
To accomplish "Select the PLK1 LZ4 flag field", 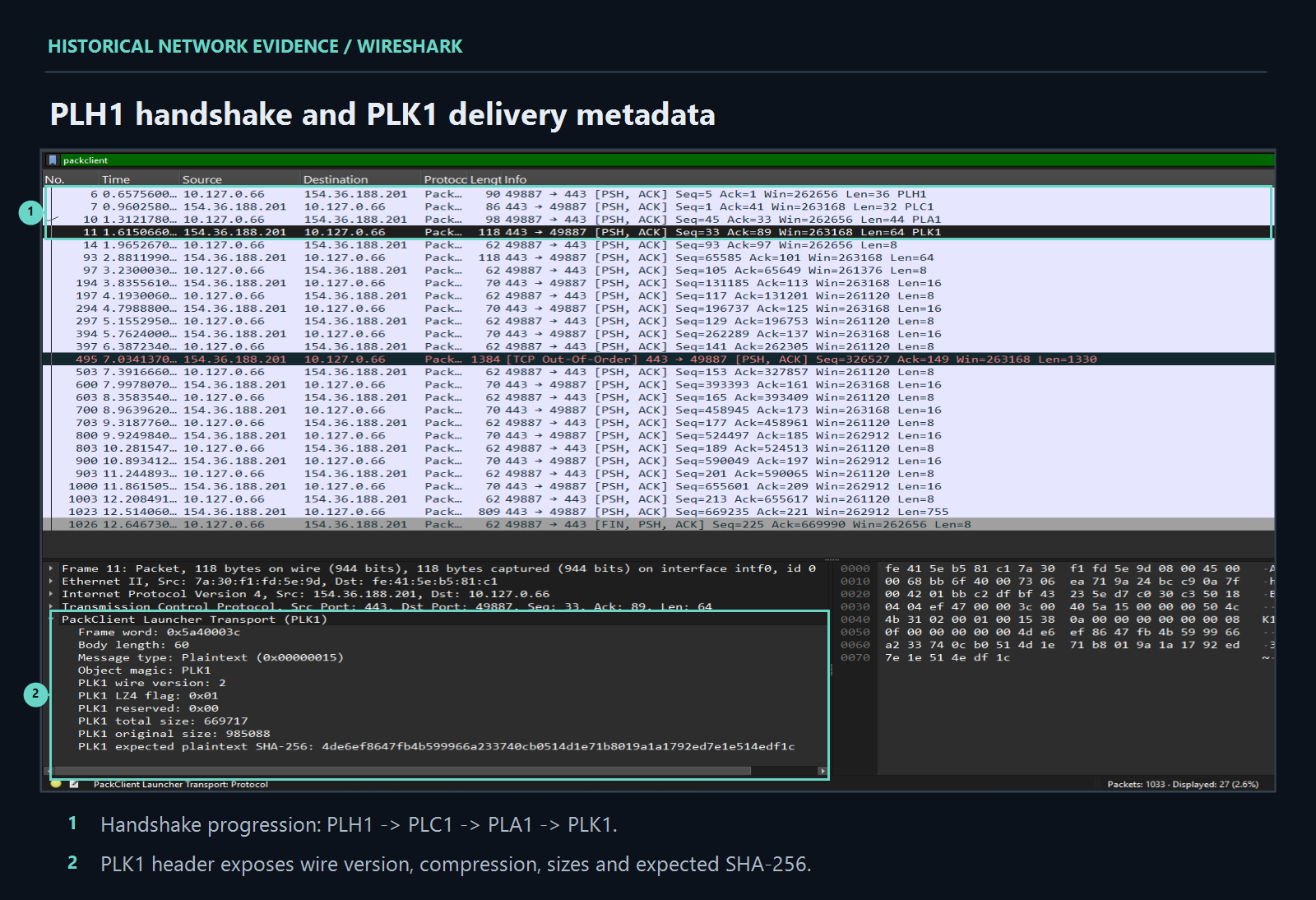I will pos(148,696).
